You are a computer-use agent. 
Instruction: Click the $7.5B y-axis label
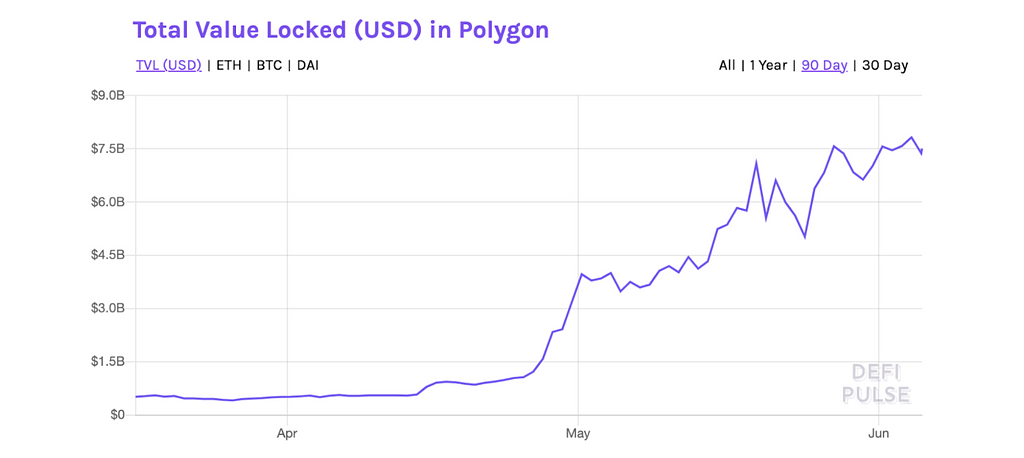(107, 149)
